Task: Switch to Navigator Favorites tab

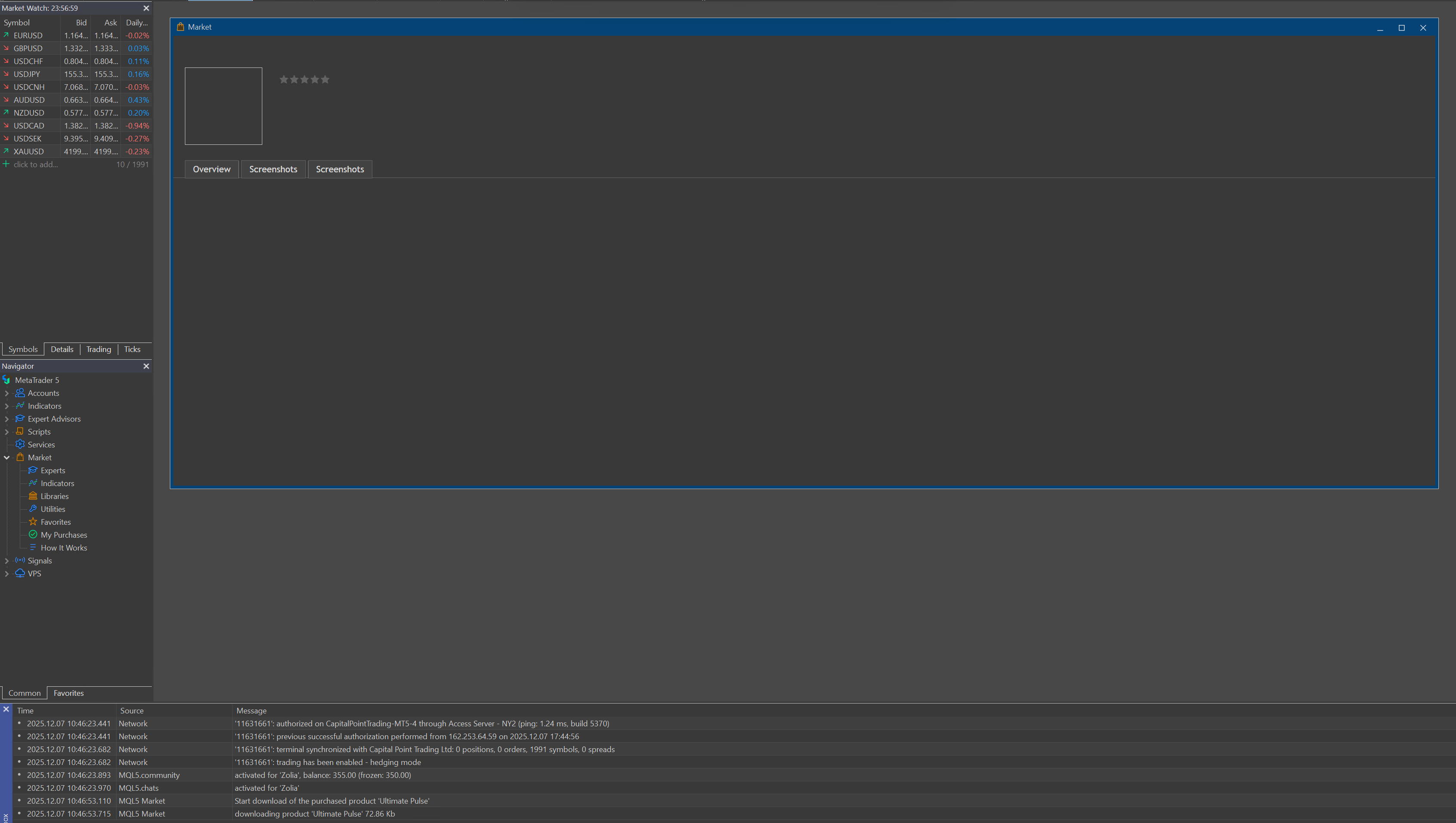Action: coord(68,693)
